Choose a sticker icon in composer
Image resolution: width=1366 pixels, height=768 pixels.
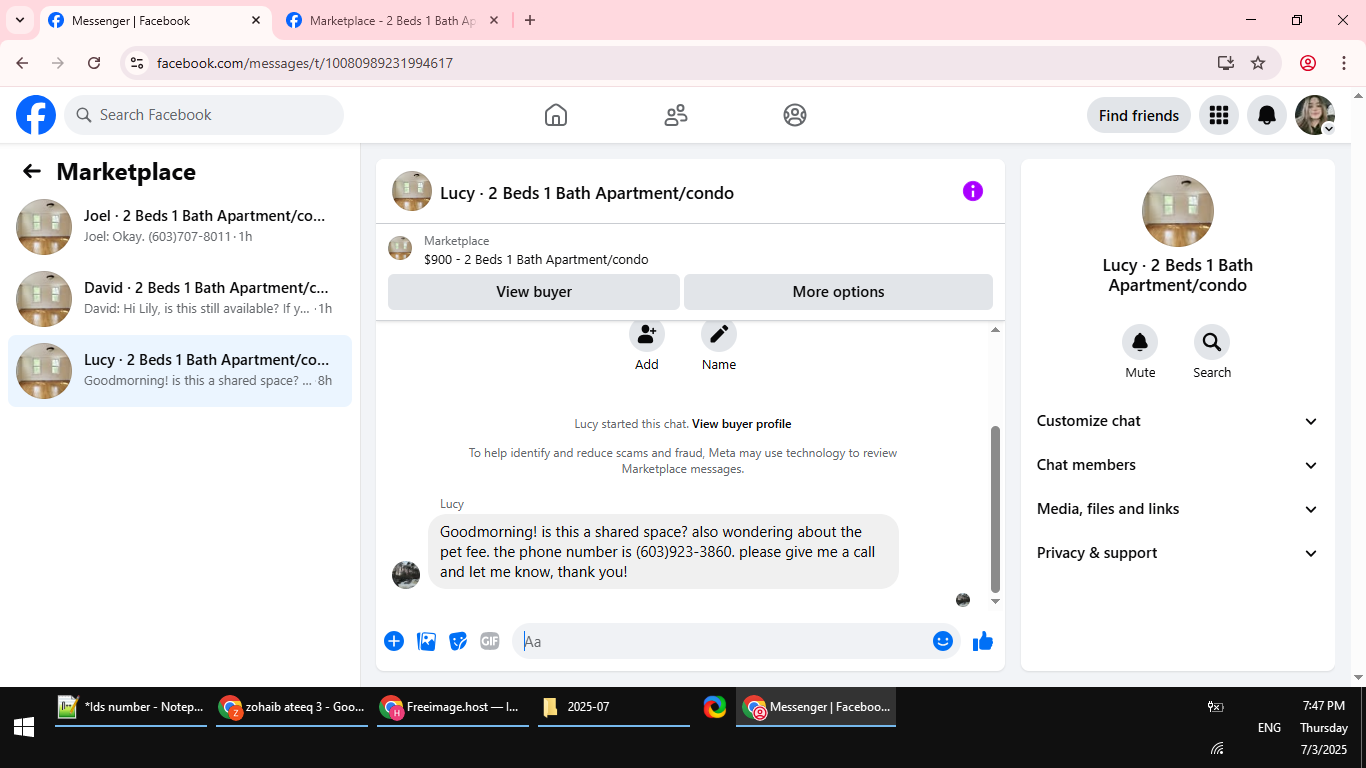pyautogui.click(x=458, y=641)
